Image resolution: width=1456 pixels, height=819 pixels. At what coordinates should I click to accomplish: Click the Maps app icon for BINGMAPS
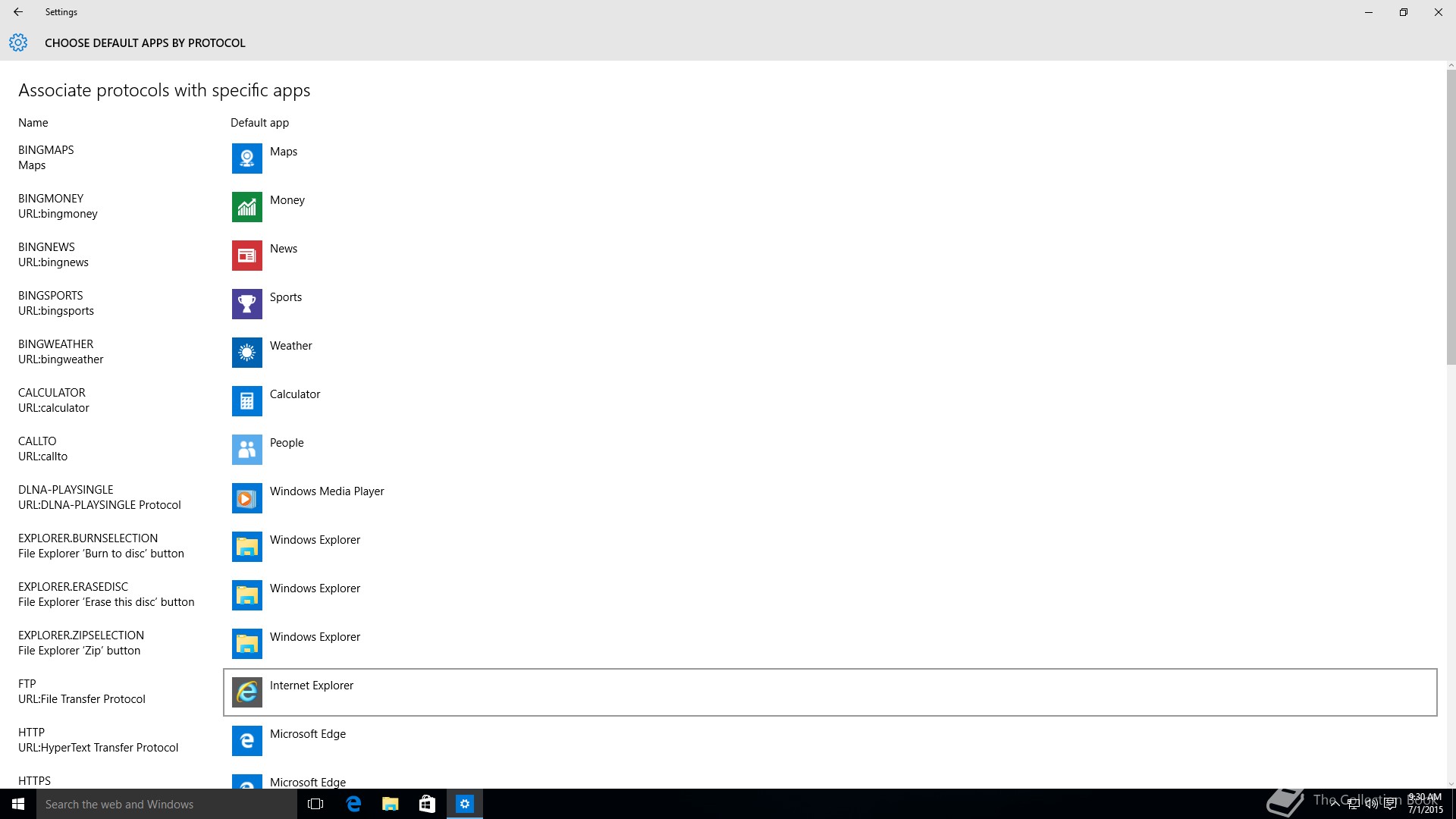point(246,158)
